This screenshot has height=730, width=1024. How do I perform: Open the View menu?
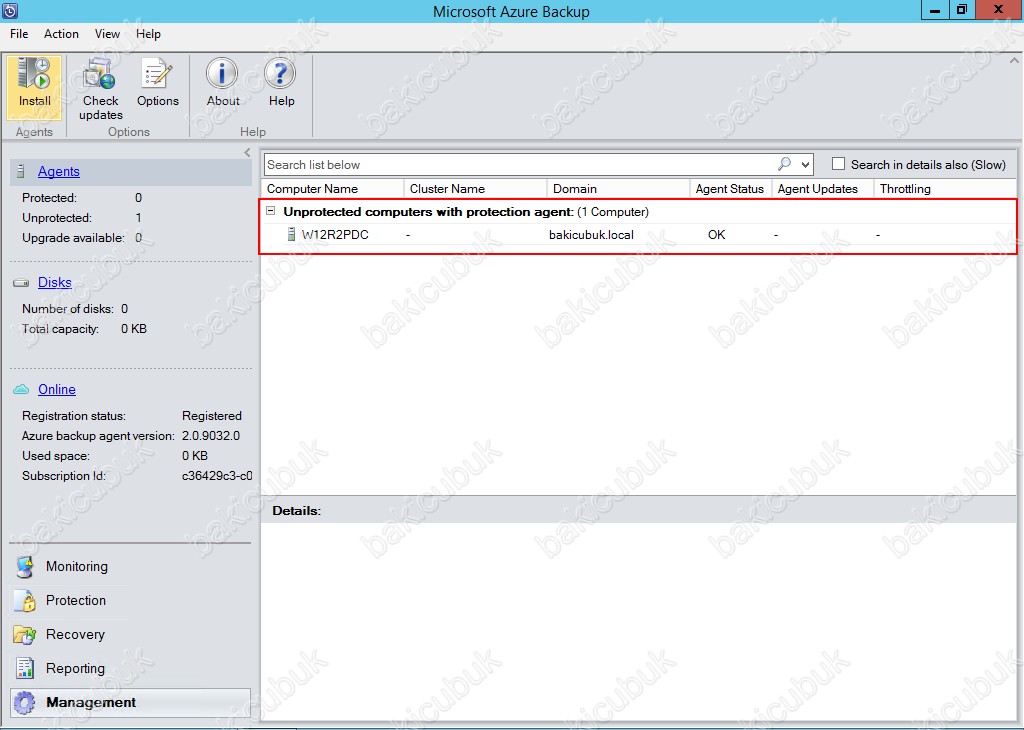click(107, 34)
